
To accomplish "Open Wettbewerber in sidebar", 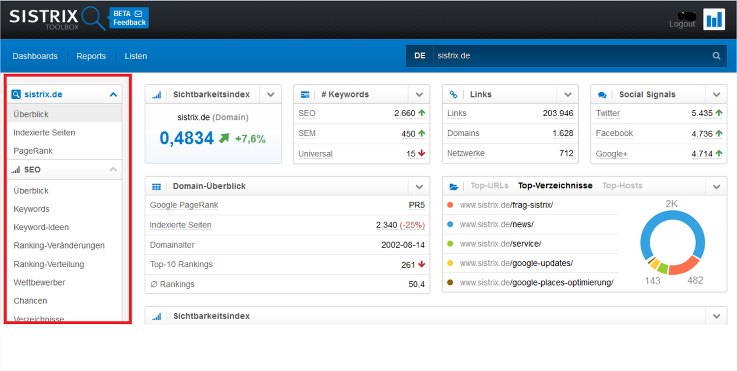I will pos(39,283).
